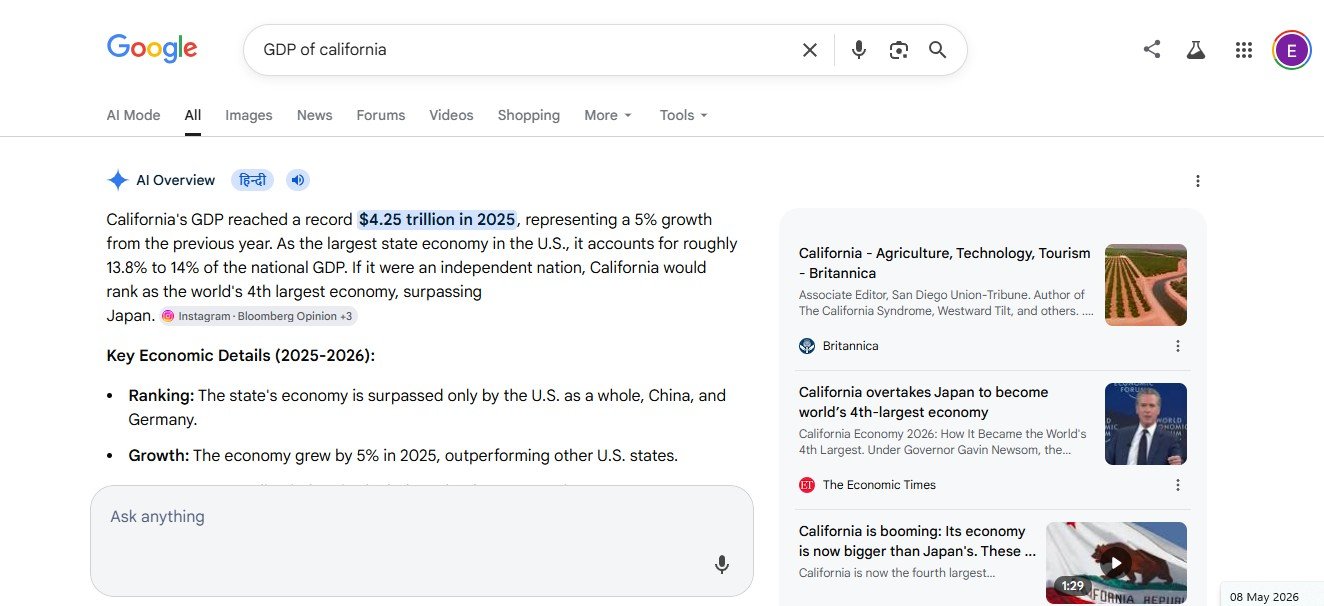Click the Ranking bullet text
Viewport: 1324px width, 606px height.
tap(427, 408)
